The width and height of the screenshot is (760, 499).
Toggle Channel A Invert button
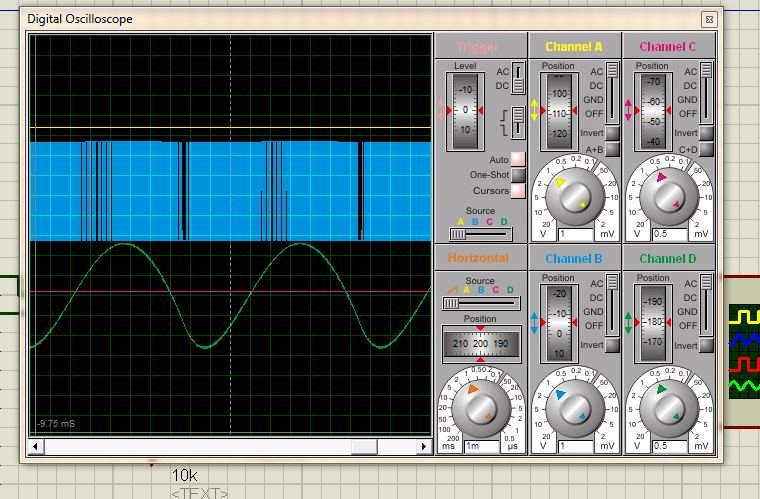(613, 133)
